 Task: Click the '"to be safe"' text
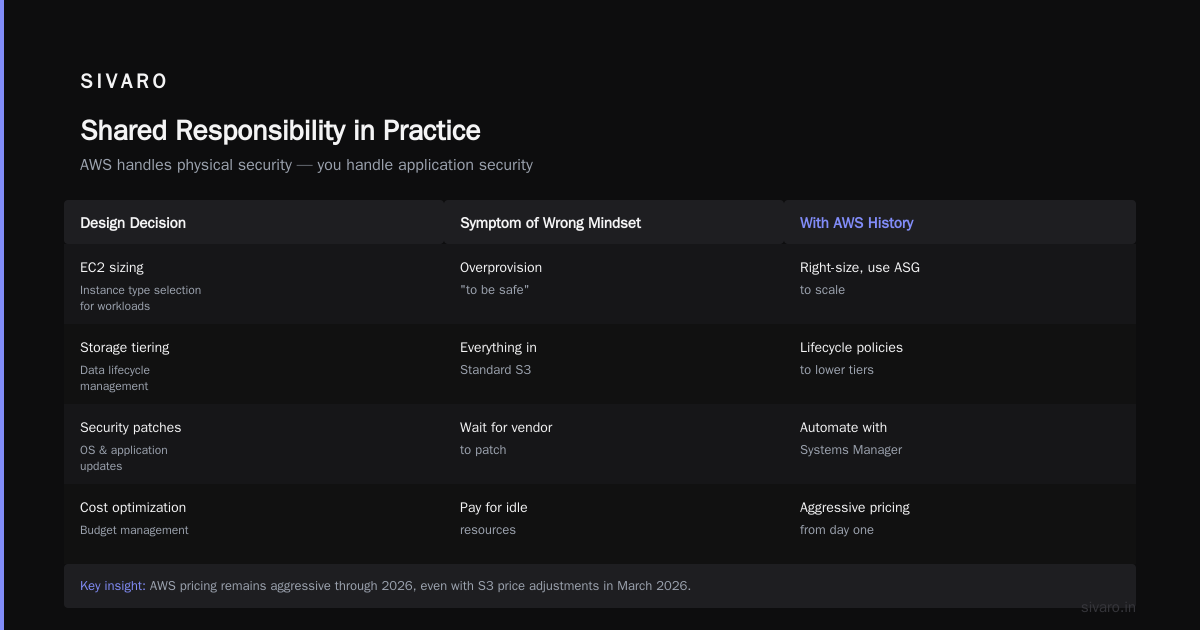point(494,290)
